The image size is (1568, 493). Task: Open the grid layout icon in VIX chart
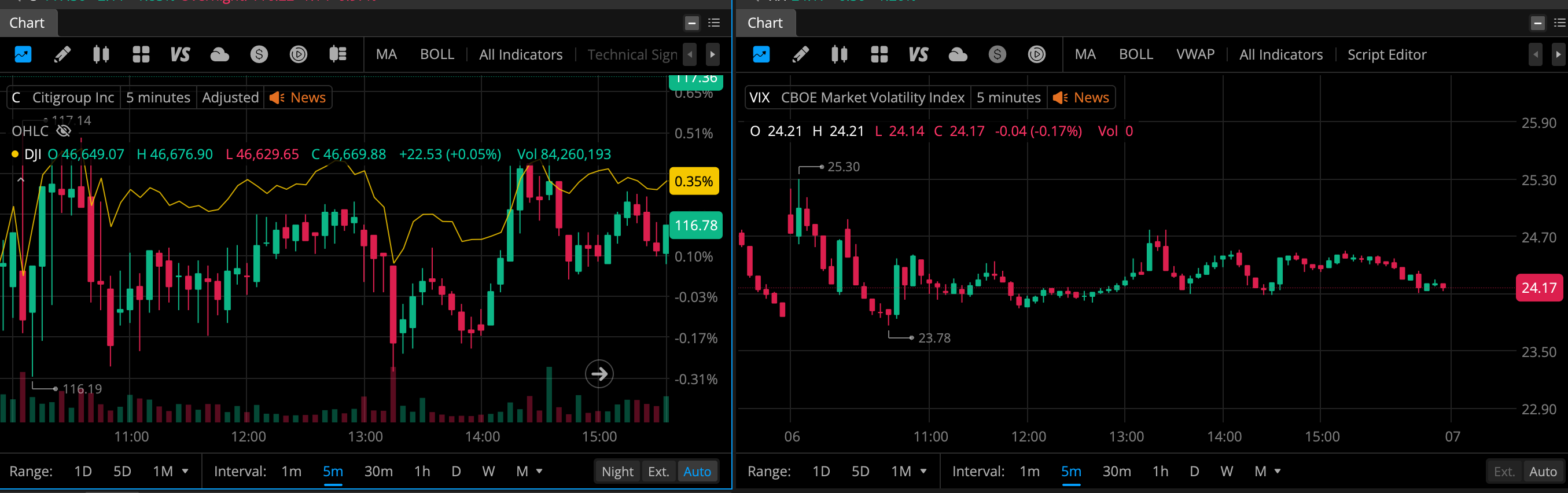[879, 55]
